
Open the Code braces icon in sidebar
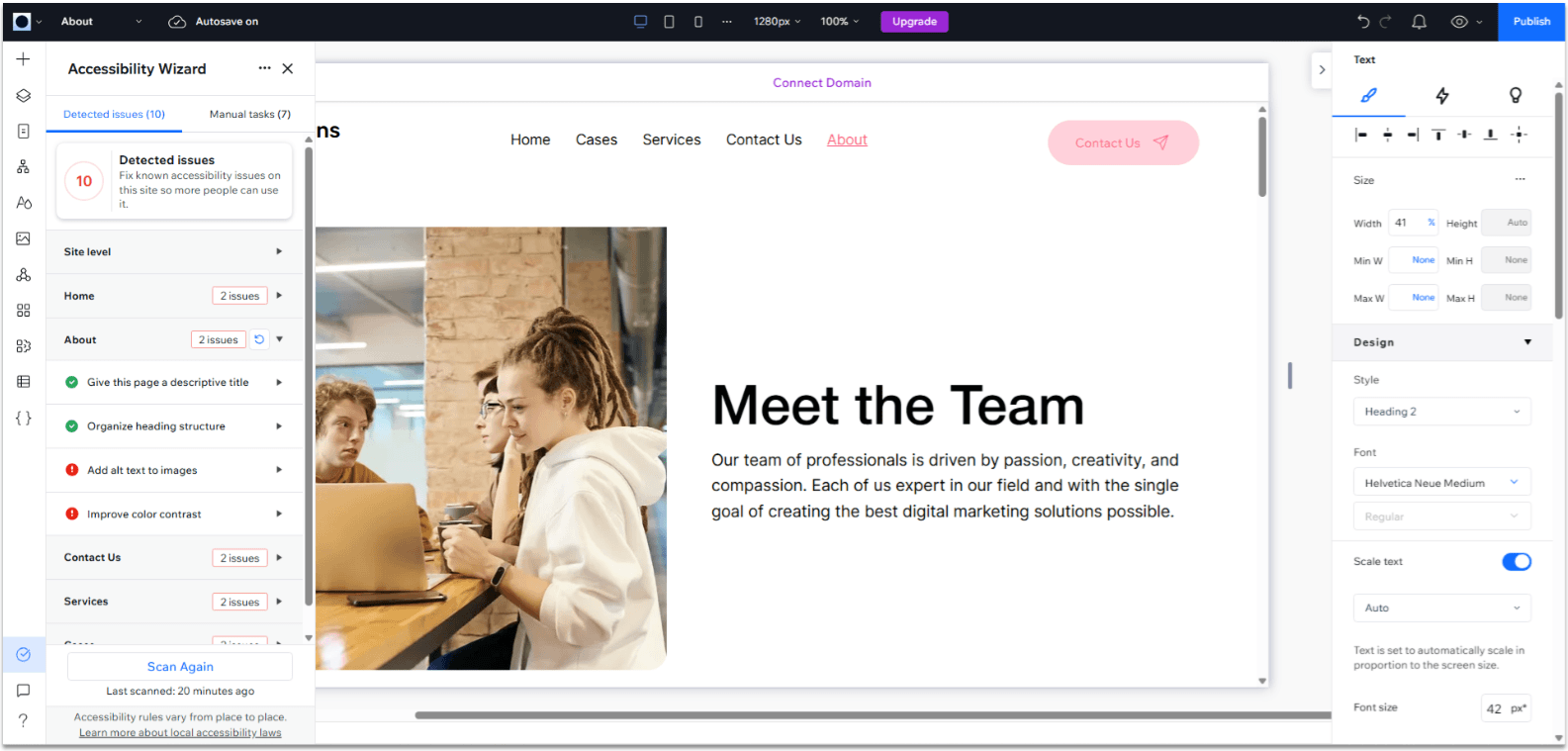pos(23,419)
